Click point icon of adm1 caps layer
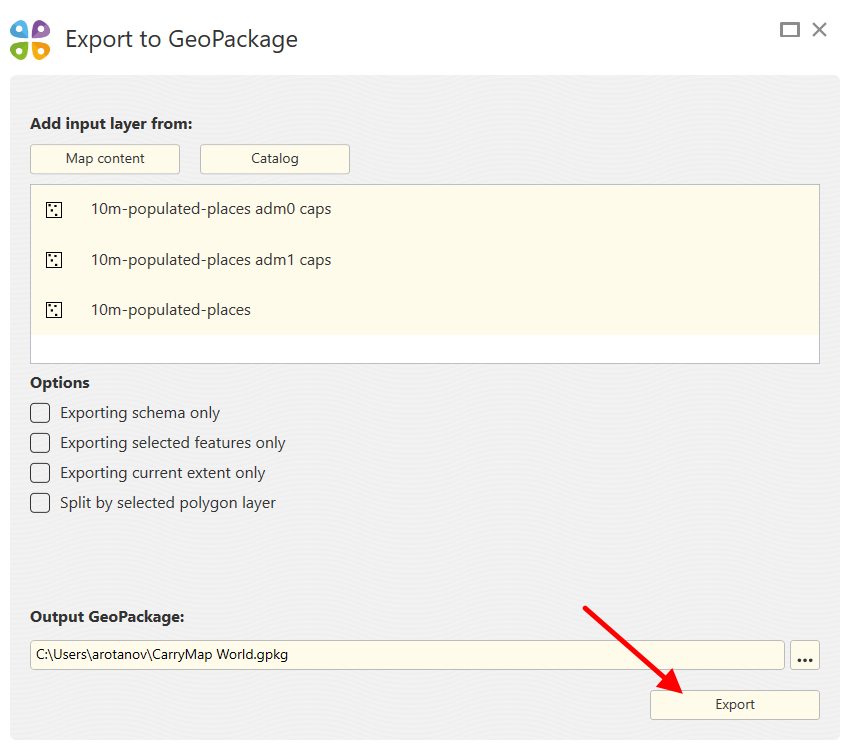The height and width of the screenshot is (750, 850). coord(54,260)
